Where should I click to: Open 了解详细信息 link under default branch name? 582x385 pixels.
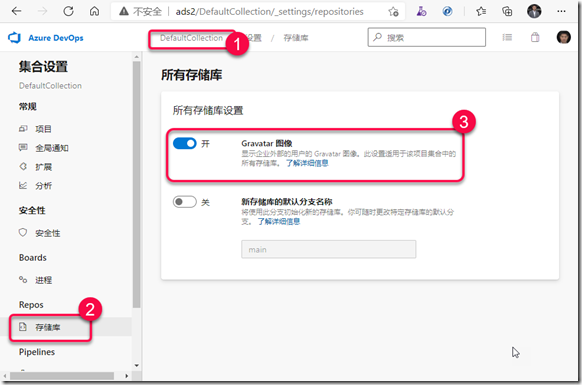(x=279, y=222)
